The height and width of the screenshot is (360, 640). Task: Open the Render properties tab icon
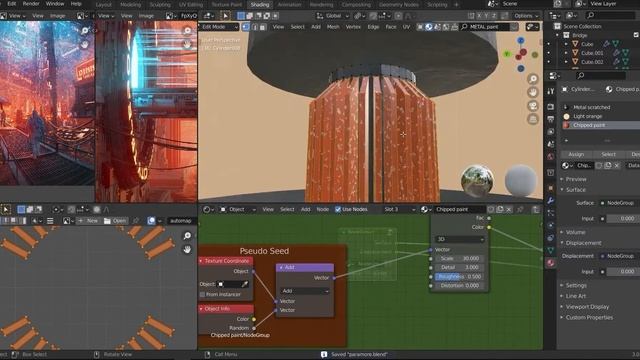pos(551,107)
